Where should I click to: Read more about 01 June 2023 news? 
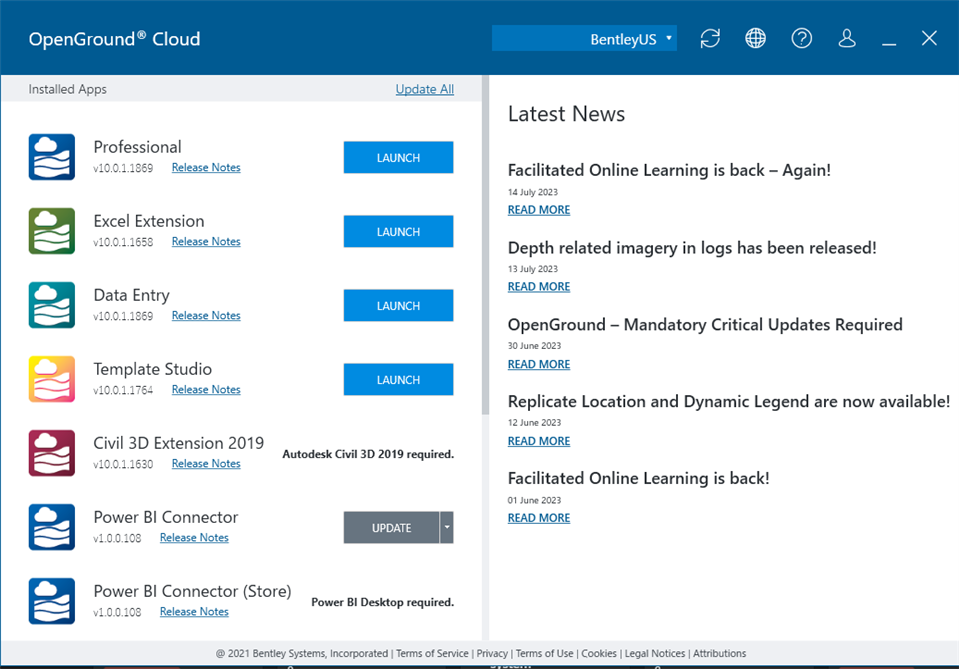point(539,518)
